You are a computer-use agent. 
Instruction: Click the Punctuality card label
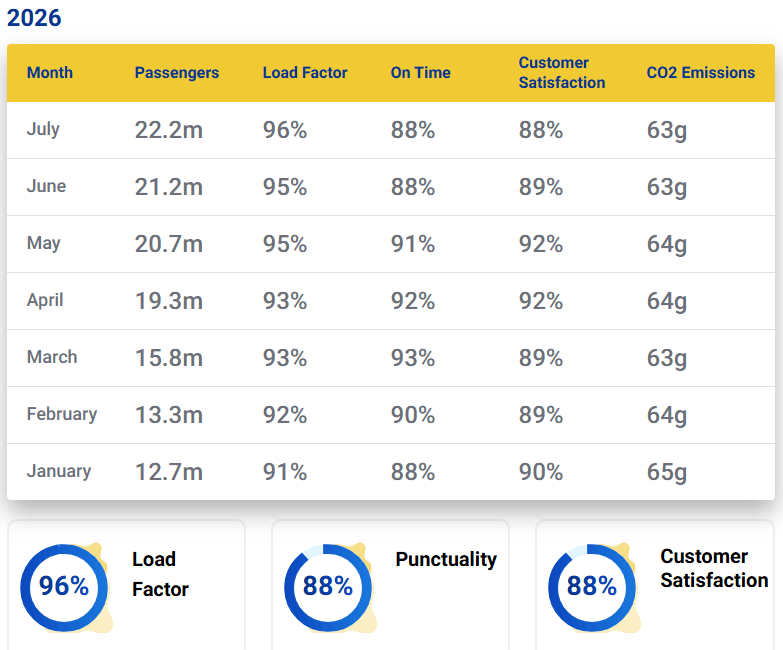pos(446,559)
